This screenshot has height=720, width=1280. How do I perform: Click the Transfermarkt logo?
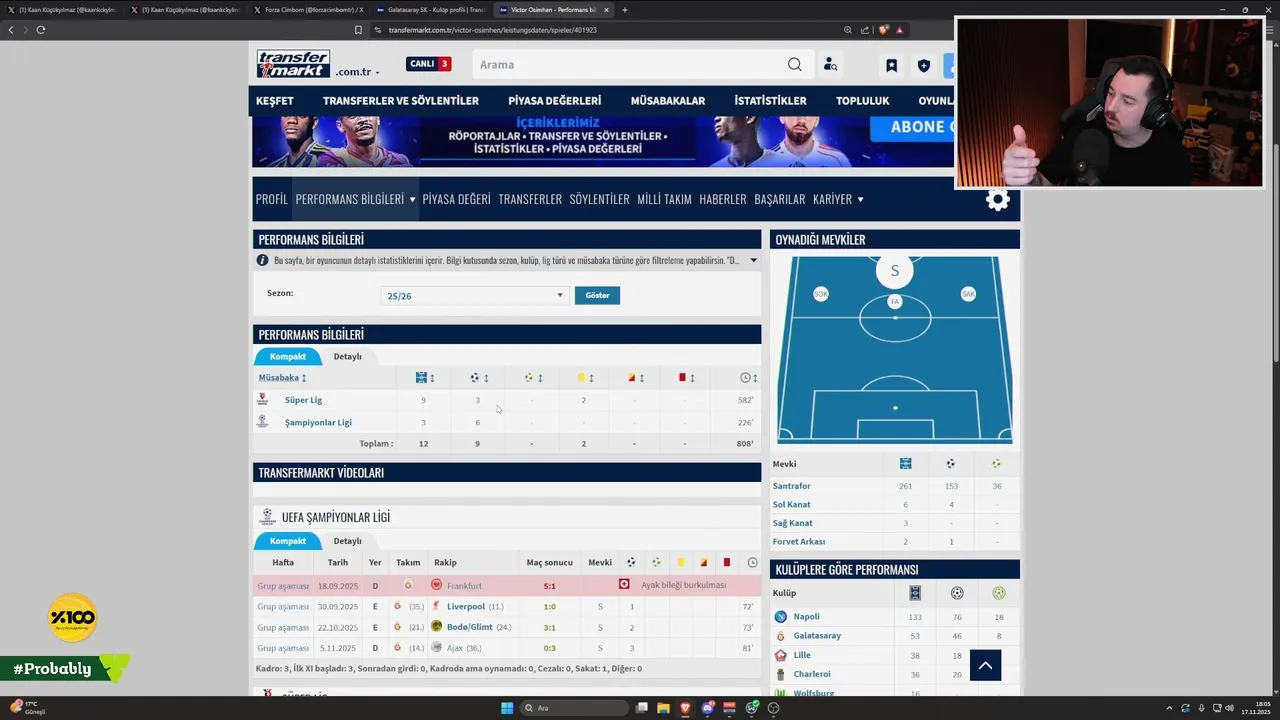tap(293, 64)
